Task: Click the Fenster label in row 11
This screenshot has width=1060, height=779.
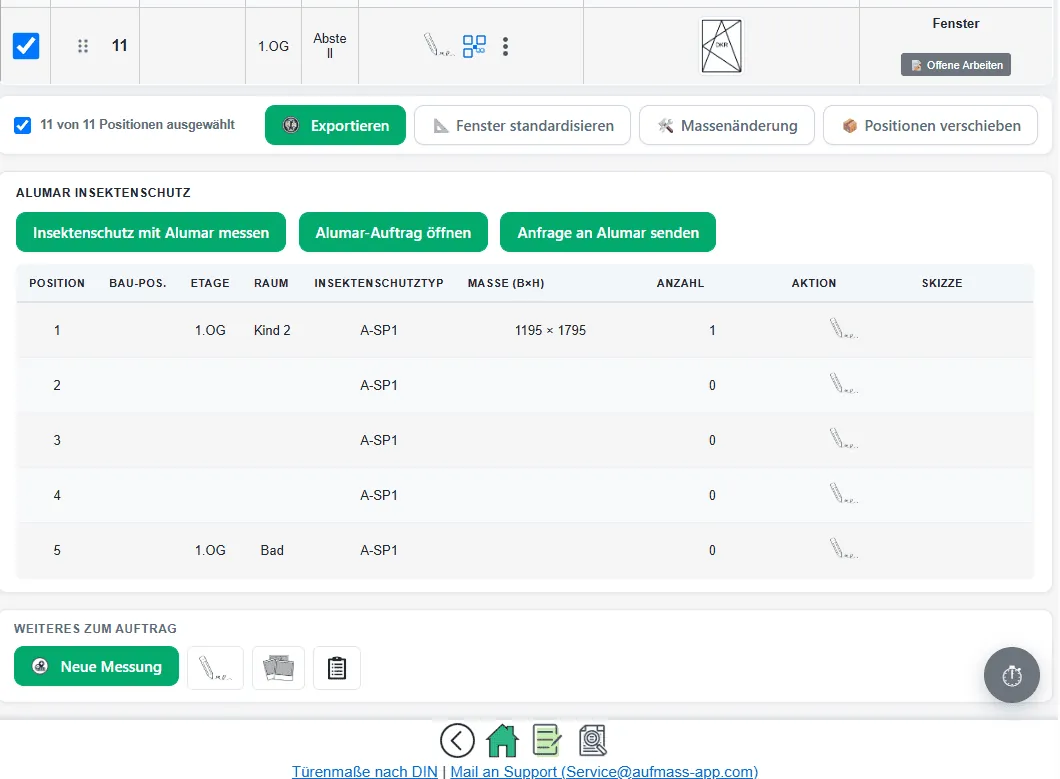Action: click(x=955, y=24)
